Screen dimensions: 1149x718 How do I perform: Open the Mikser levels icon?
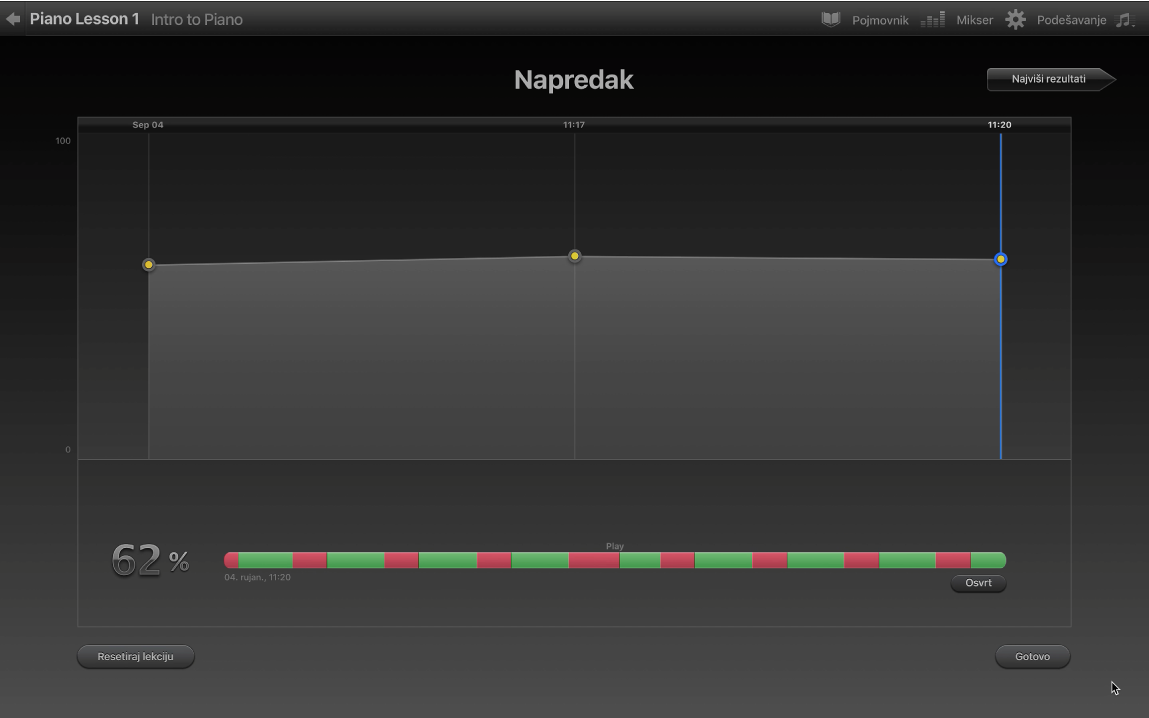pos(933,20)
